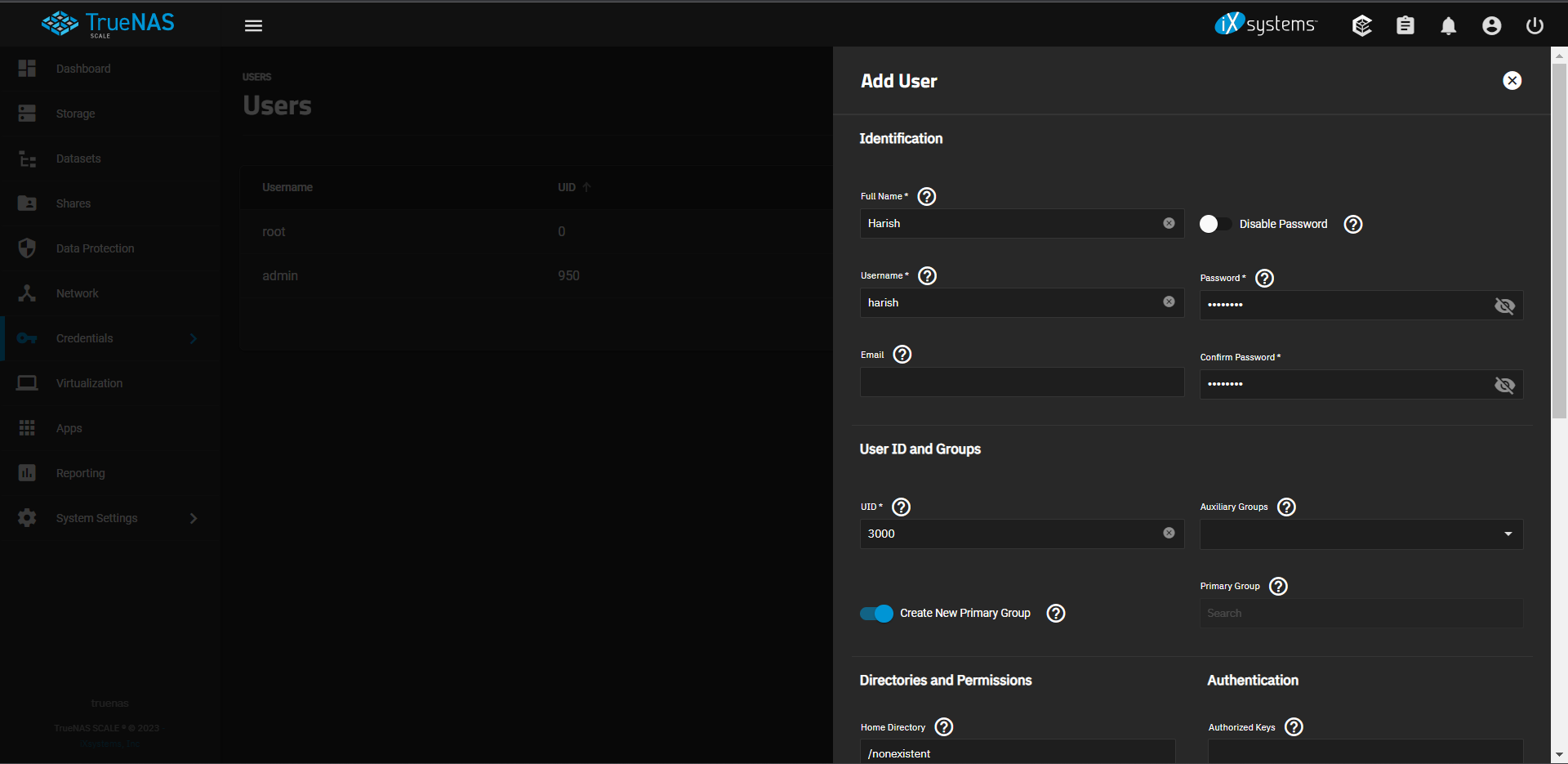
Task: Open the TrueCommand status icon
Action: tap(1362, 25)
